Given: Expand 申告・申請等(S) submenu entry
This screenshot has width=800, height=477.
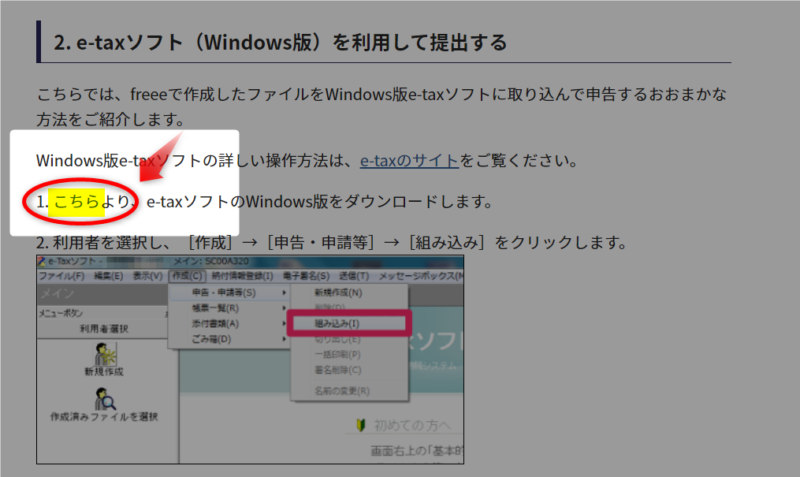Looking at the screenshot, I should click(229, 293).
